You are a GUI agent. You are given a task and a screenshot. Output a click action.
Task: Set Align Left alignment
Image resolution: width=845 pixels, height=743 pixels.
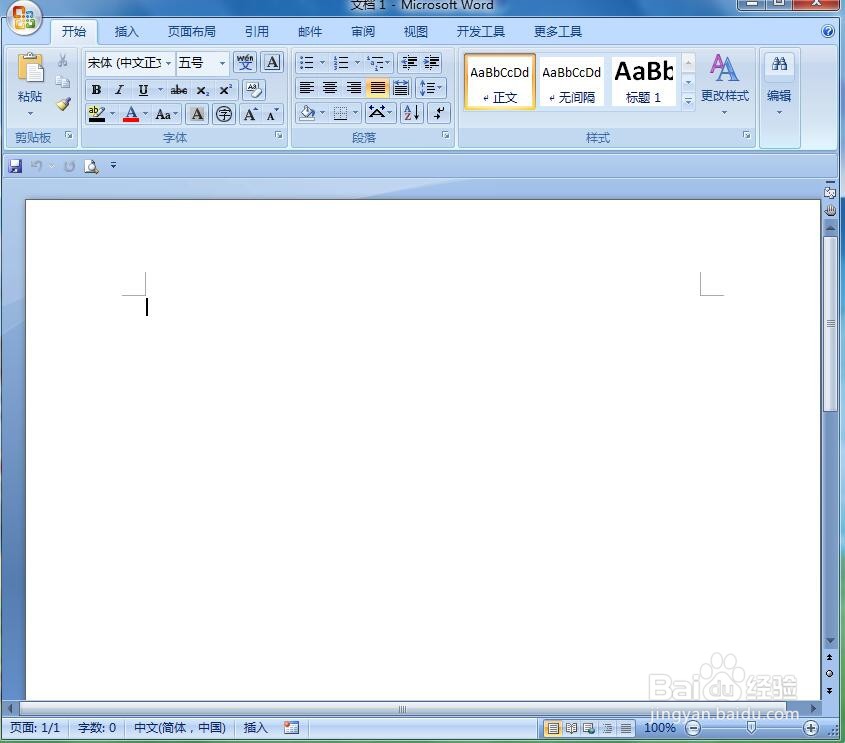[x=307, y=88]
